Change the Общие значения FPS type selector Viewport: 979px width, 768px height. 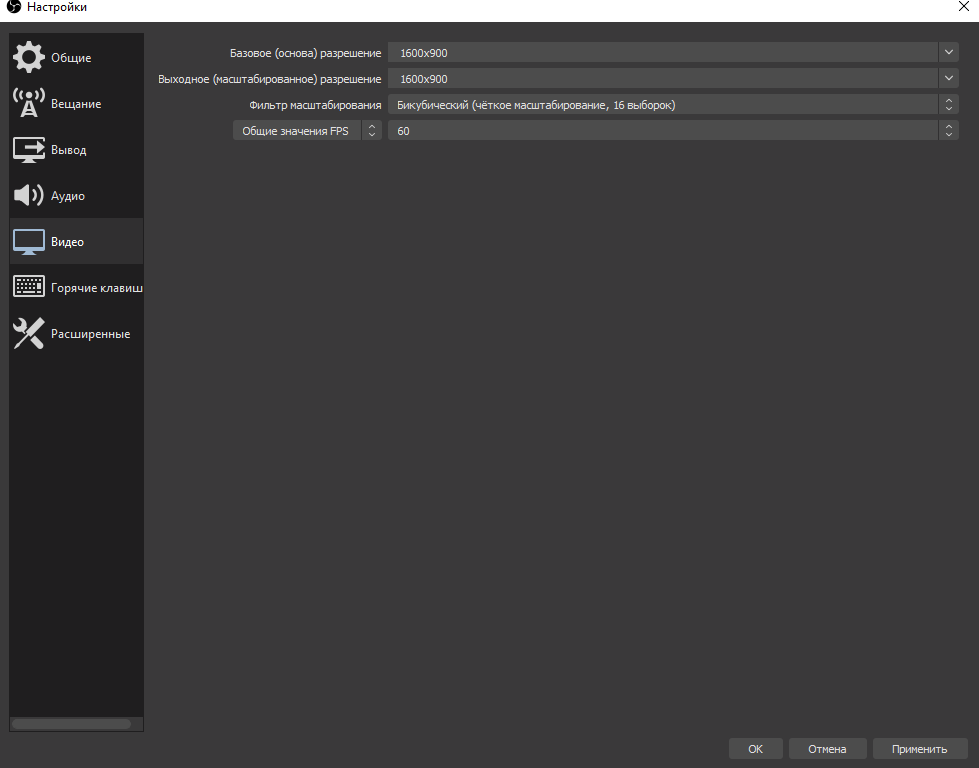(371, 130)
